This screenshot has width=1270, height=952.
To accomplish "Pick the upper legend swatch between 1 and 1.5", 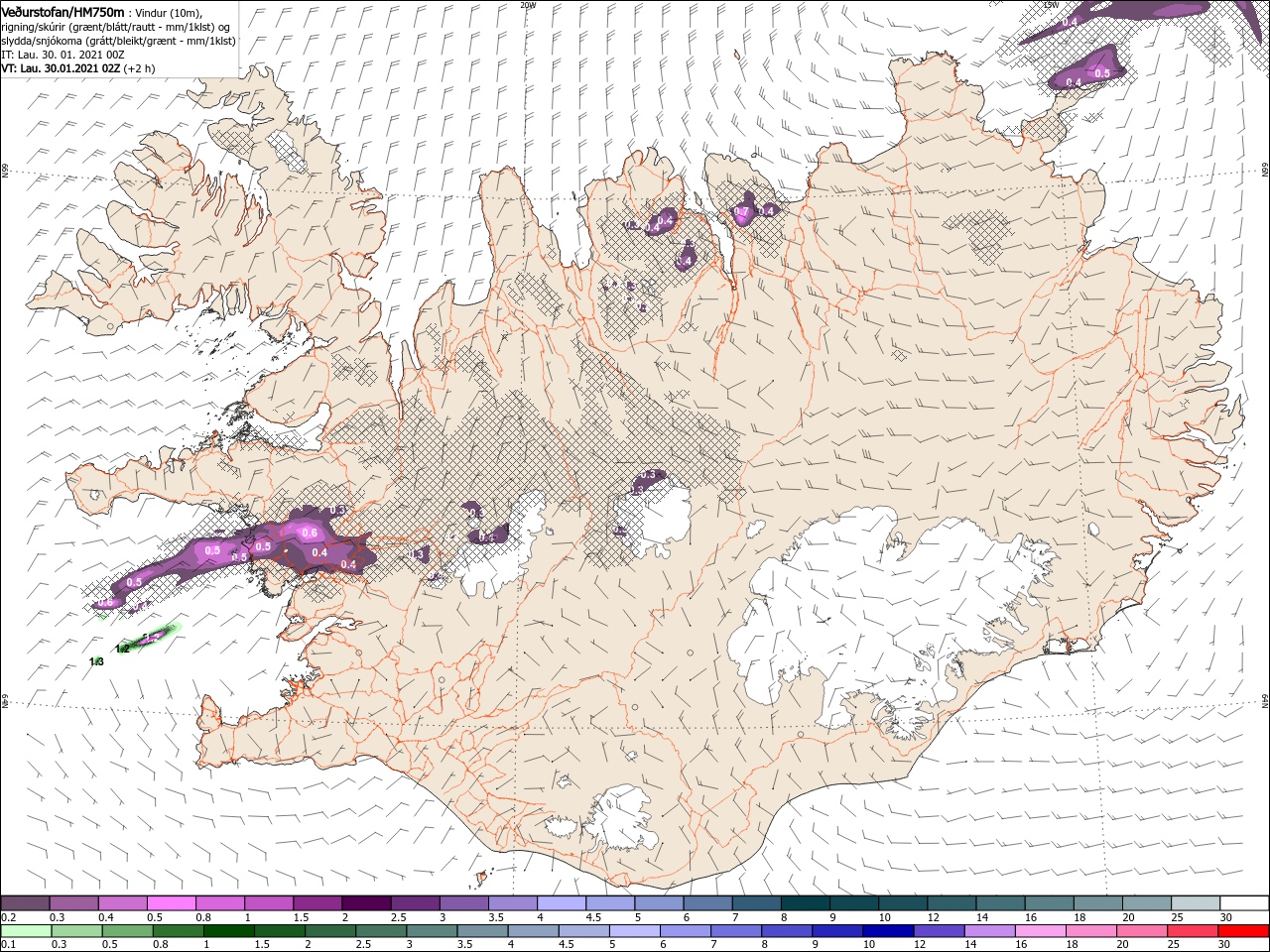I will click(x=269, y=903).
